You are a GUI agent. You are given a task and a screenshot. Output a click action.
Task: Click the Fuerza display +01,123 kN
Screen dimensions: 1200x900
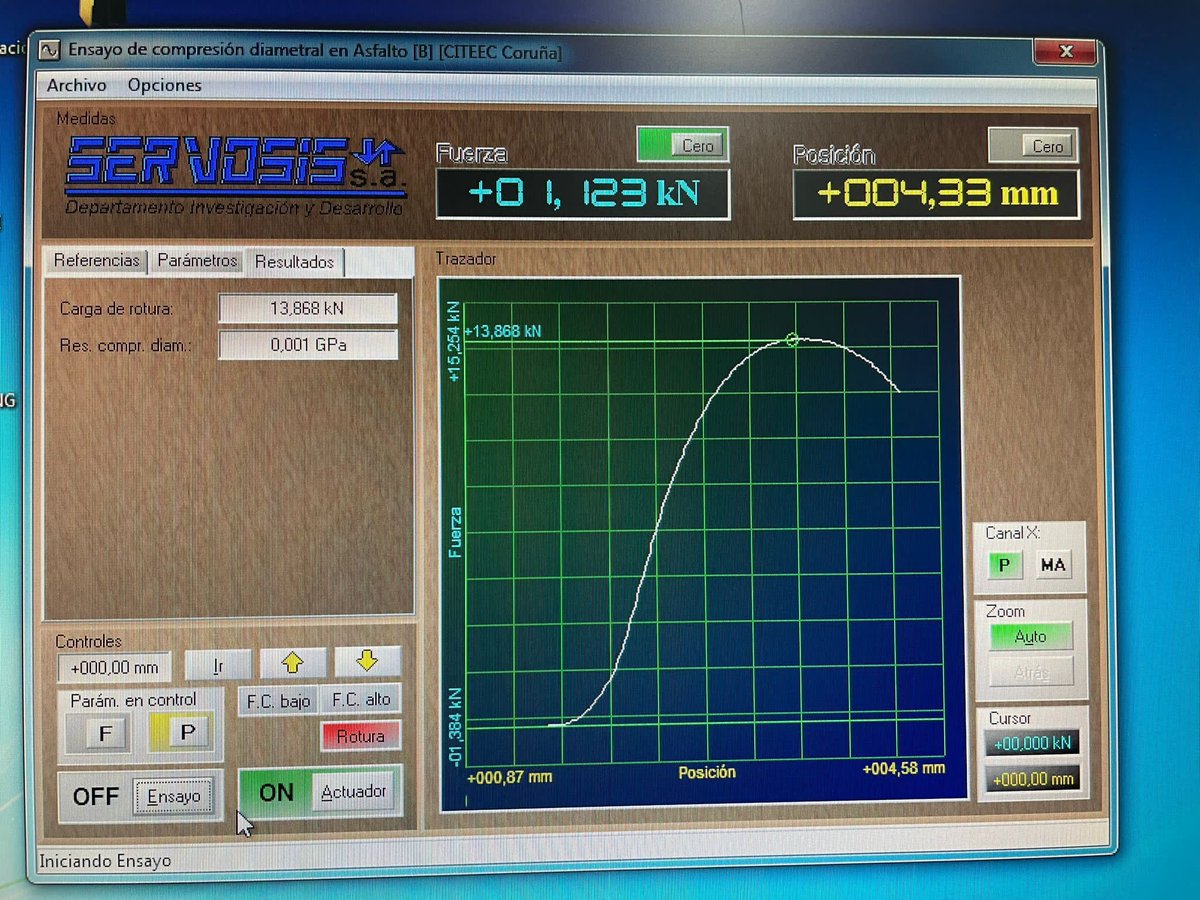tap(583, 193)
